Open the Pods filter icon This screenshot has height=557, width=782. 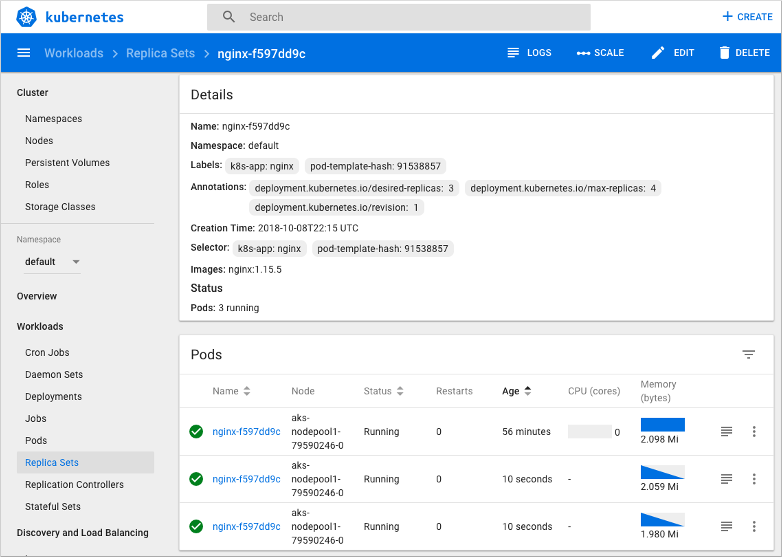point(748,355)
